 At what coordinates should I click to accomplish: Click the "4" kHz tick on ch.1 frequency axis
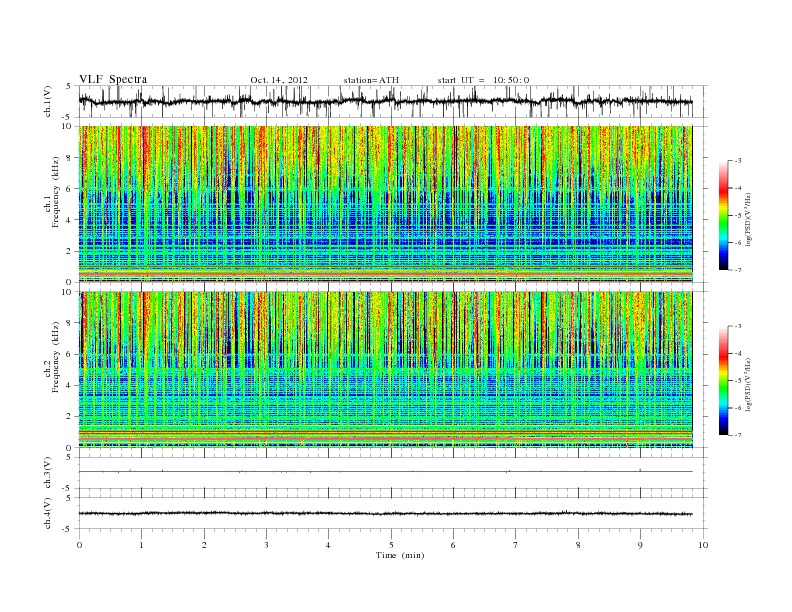click(x=70, y=220)
